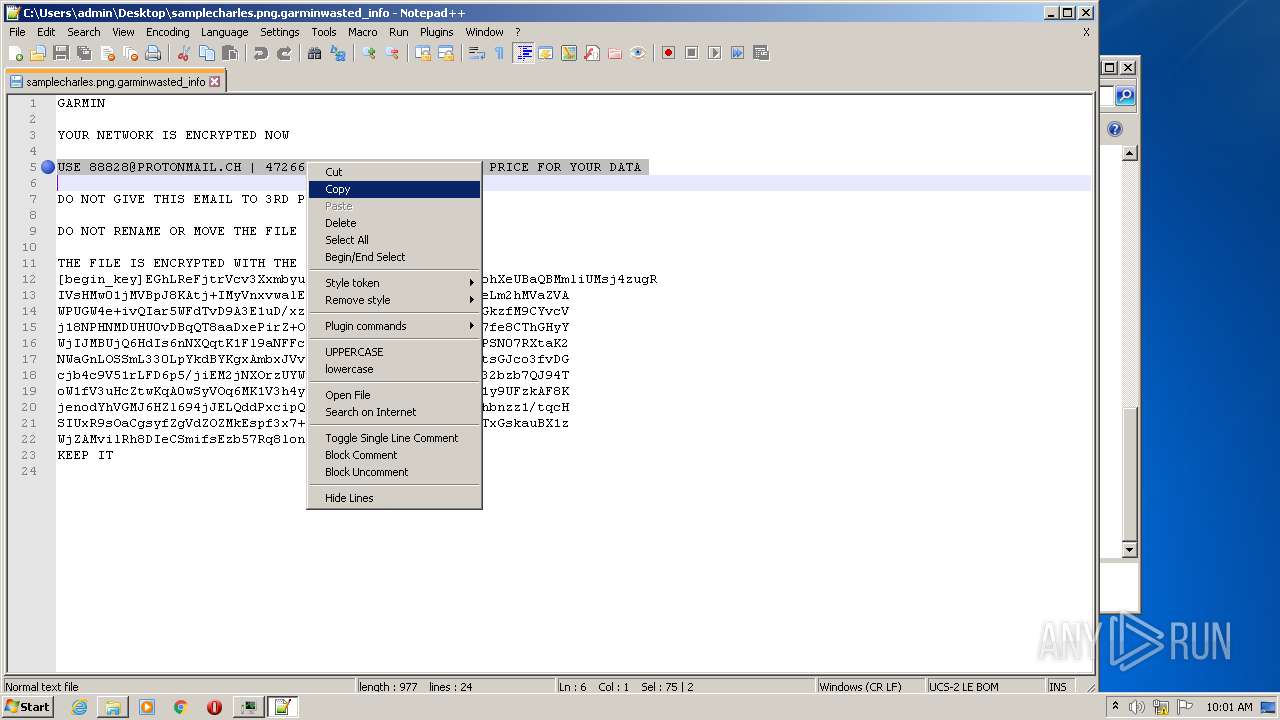The height and width of the screenshot is (720, 1280).
Task: Click the Zoom Out toolbar icon
Action: (x=392, y=53)
